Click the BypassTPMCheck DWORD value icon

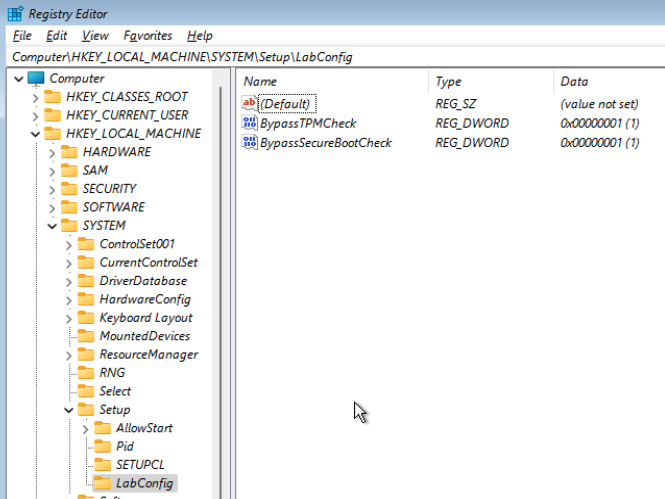click(250, 123)
